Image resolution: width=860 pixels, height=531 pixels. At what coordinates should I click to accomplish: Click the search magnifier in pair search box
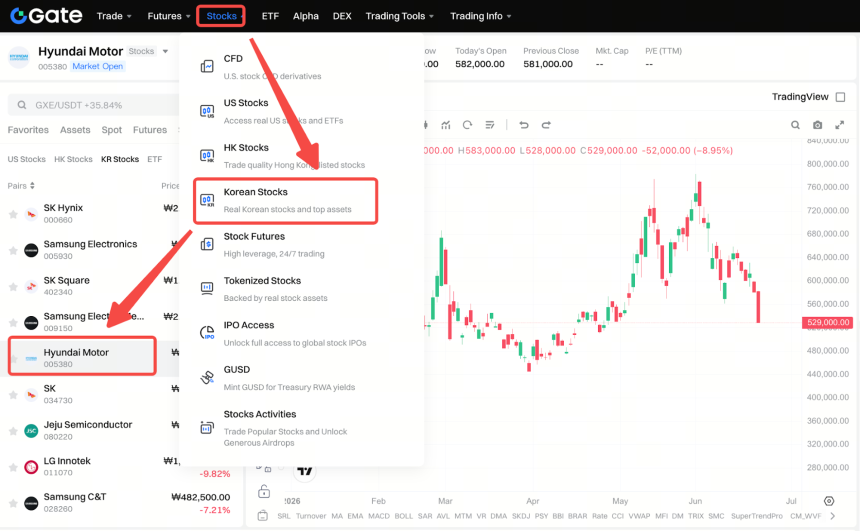click(x=22, y=105)
